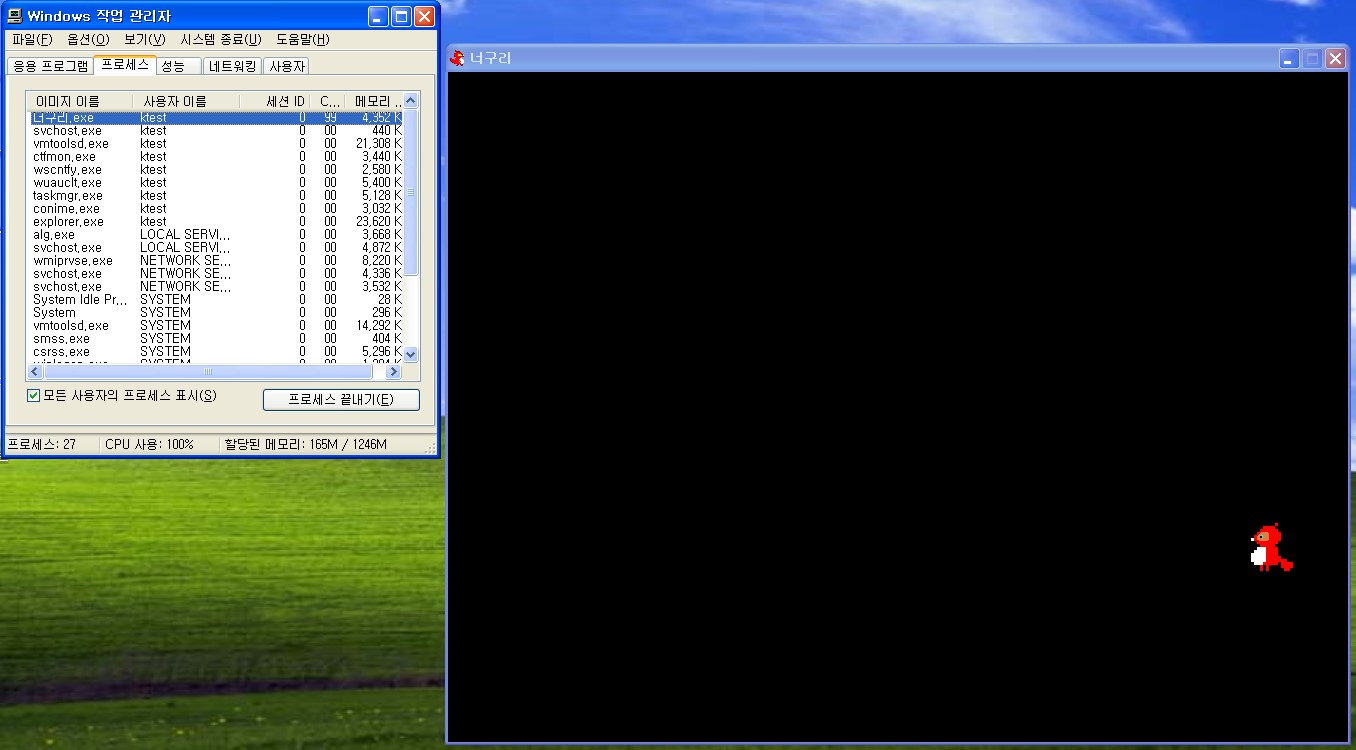Select the csrss.exe process row
Viewport: 1356px width, 750px height.
tap(215, 351)
